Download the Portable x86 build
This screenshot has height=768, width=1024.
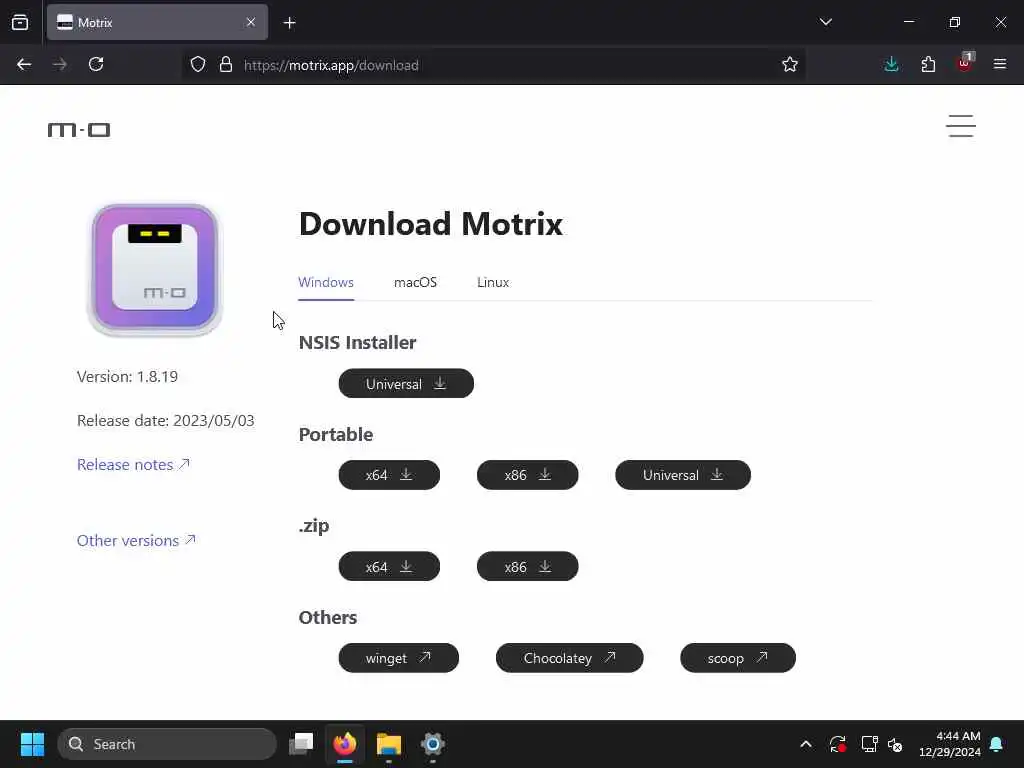click(x=528, y=475)
